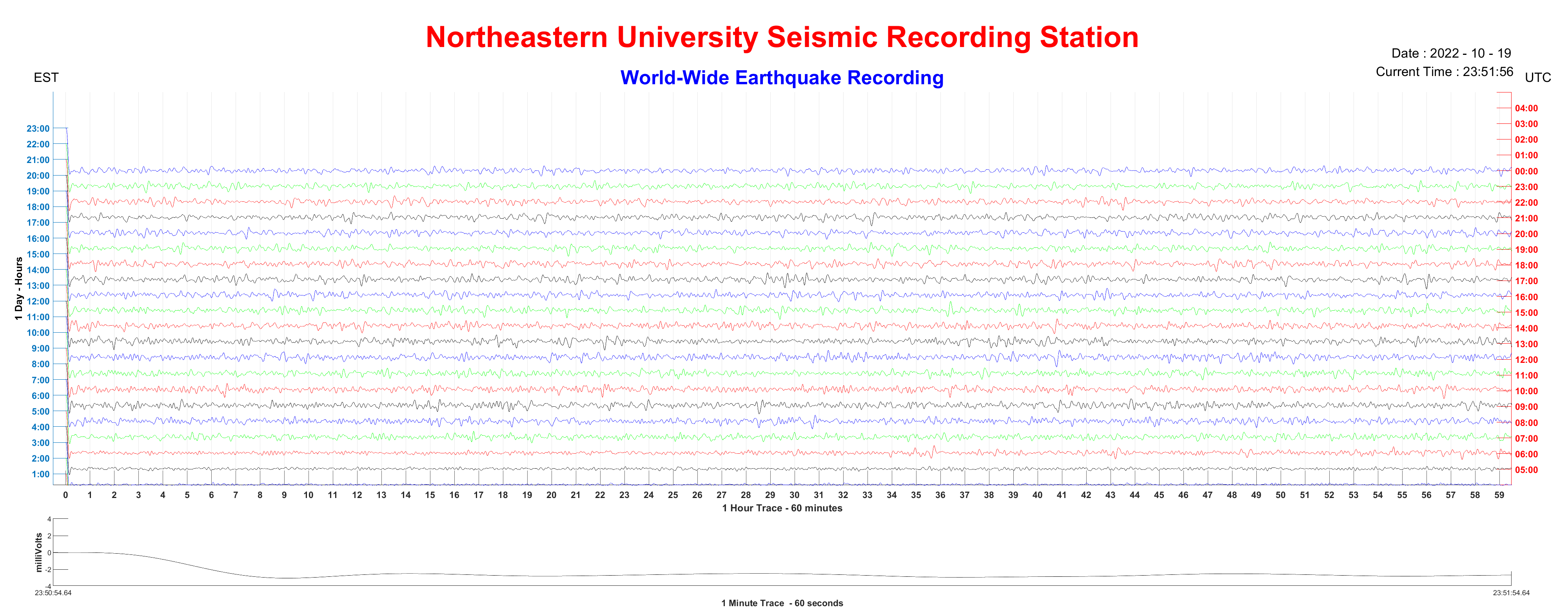Click the milliVolts y-axis label

pos(39,552)
